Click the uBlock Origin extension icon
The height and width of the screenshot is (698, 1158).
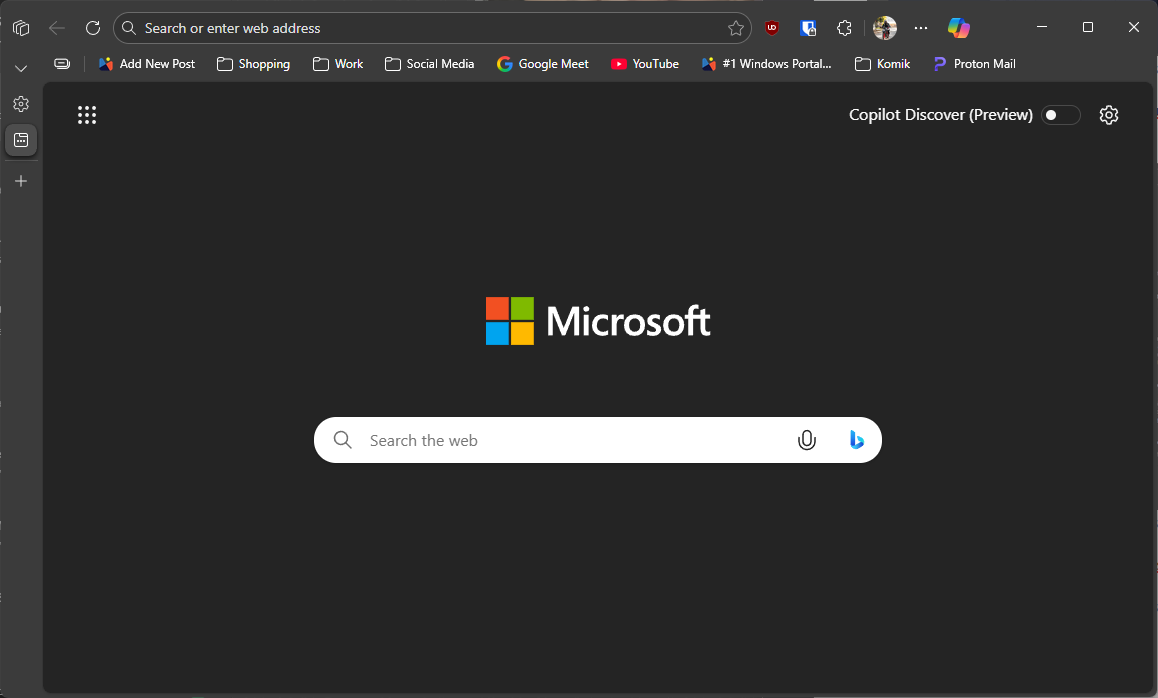[772, 28]
